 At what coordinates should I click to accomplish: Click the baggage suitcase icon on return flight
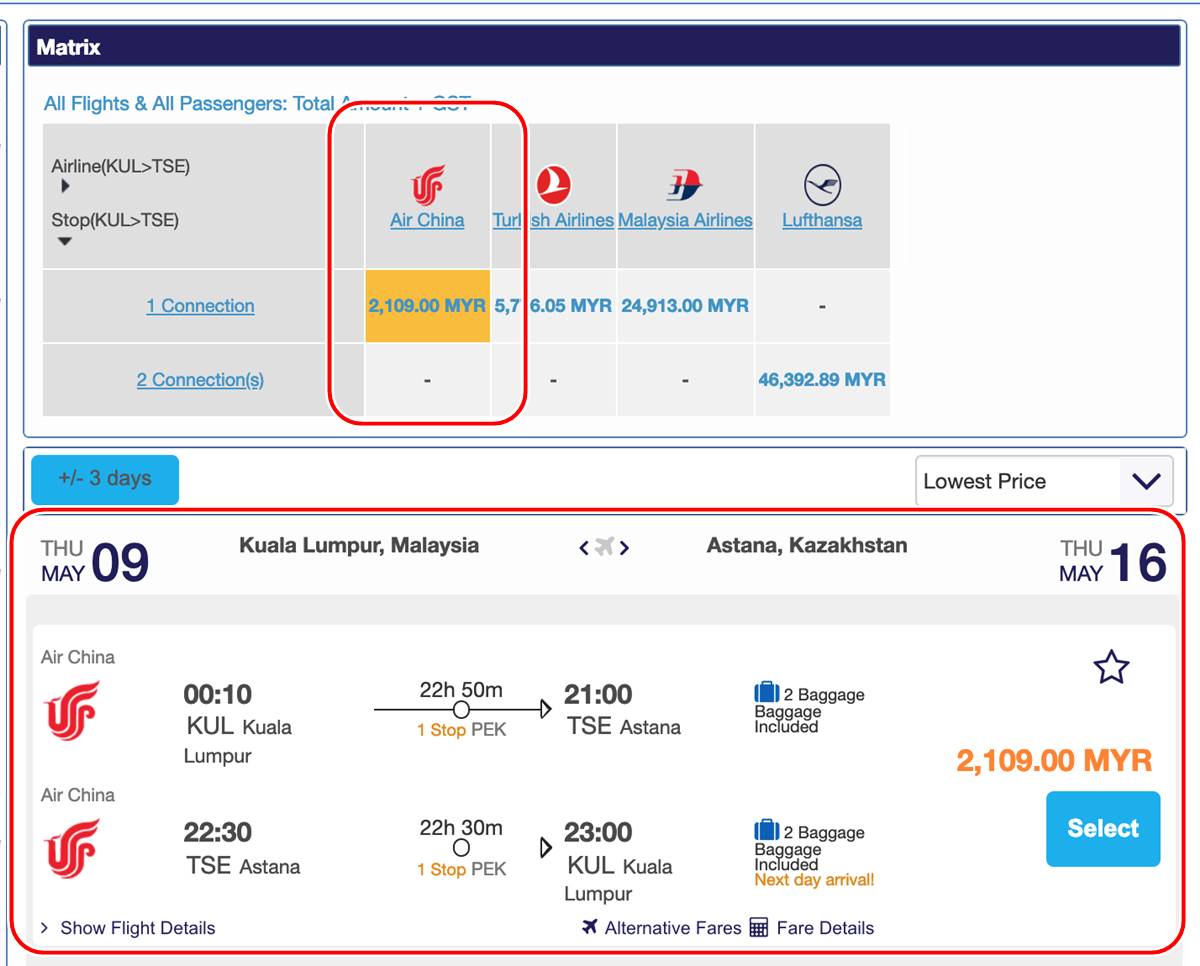point(766,830)
